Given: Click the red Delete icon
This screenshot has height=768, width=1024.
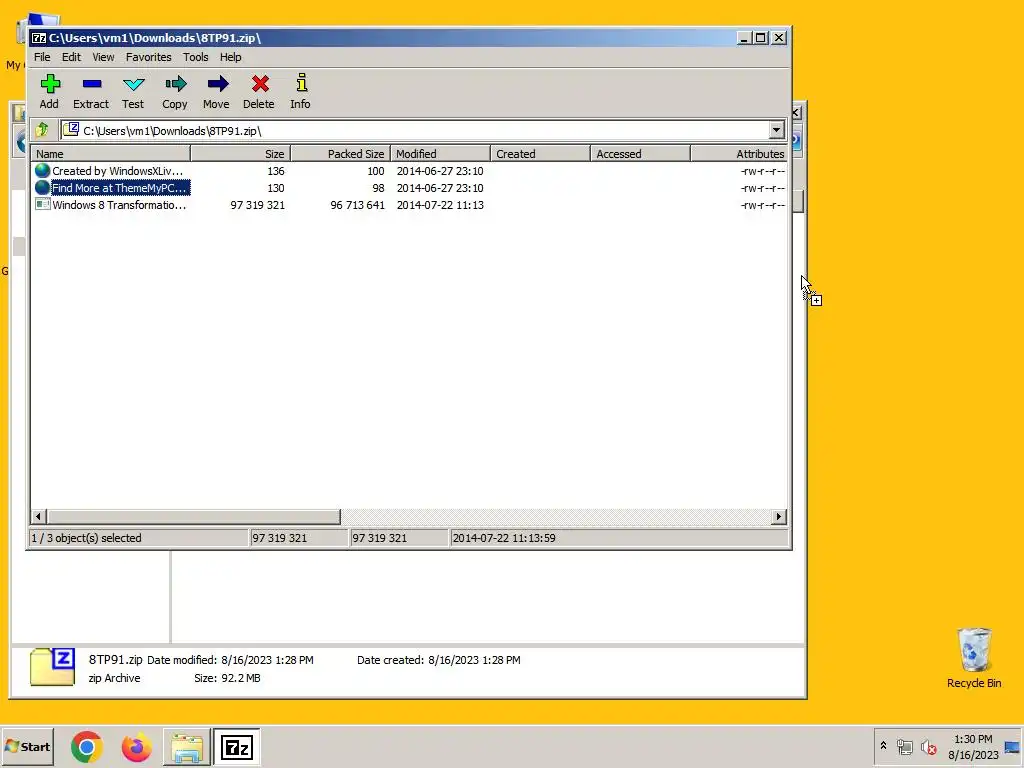Looking at the screenshot, I should pyautogui.click(x=260, y=84).
